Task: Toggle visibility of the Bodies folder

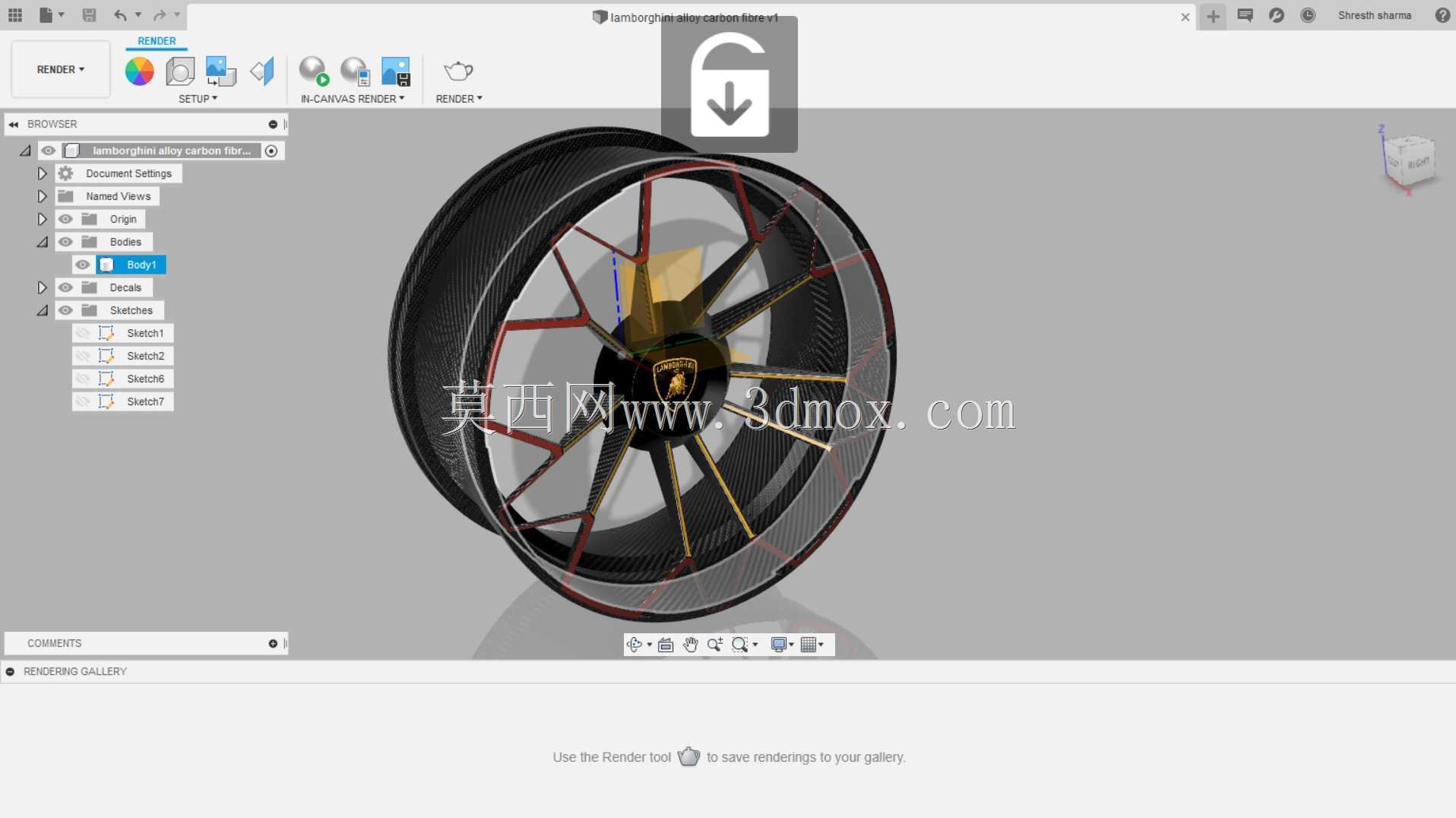Action: pos(65,242)
